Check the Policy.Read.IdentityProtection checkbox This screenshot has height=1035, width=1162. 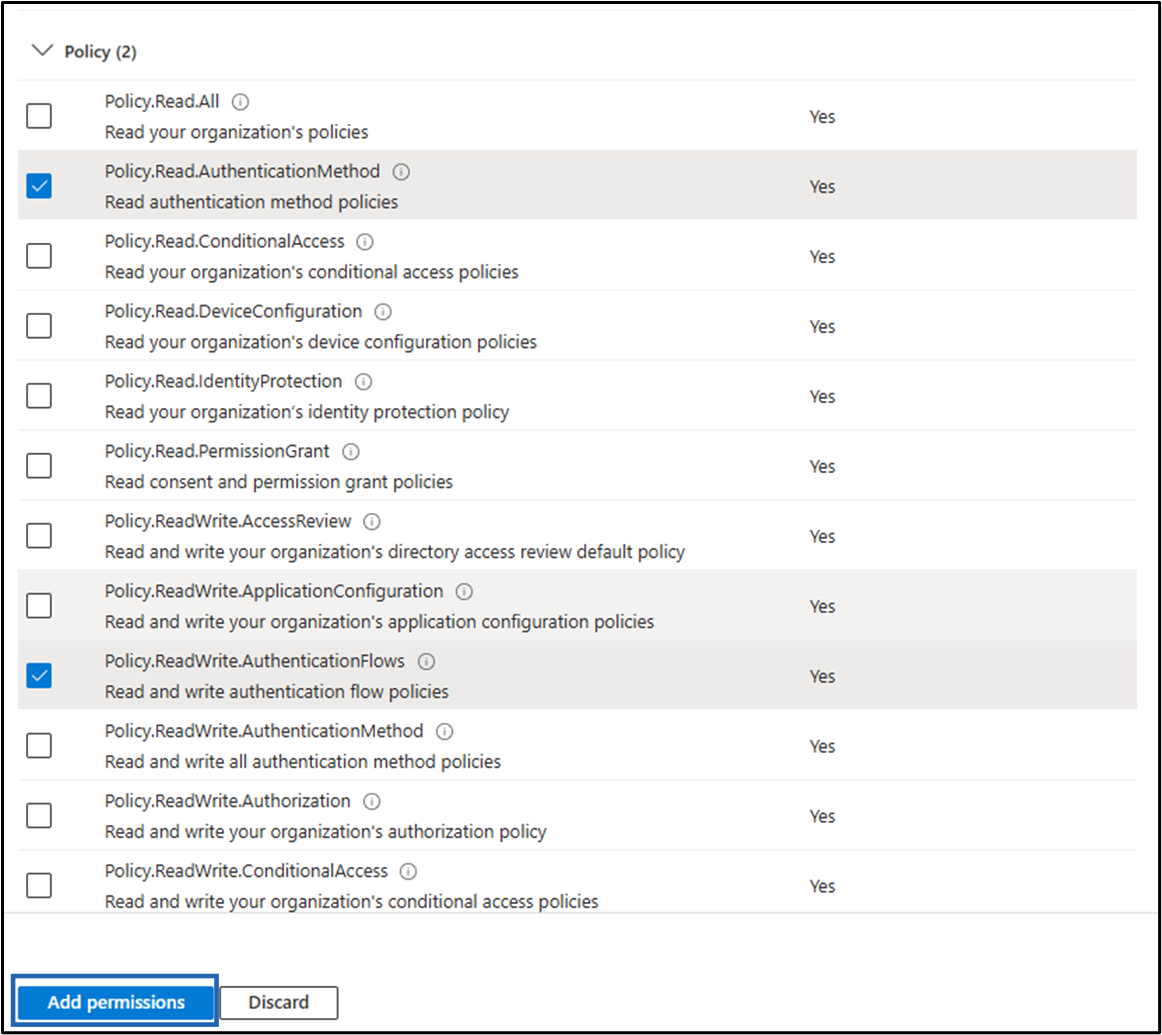[x=39, y=396]
